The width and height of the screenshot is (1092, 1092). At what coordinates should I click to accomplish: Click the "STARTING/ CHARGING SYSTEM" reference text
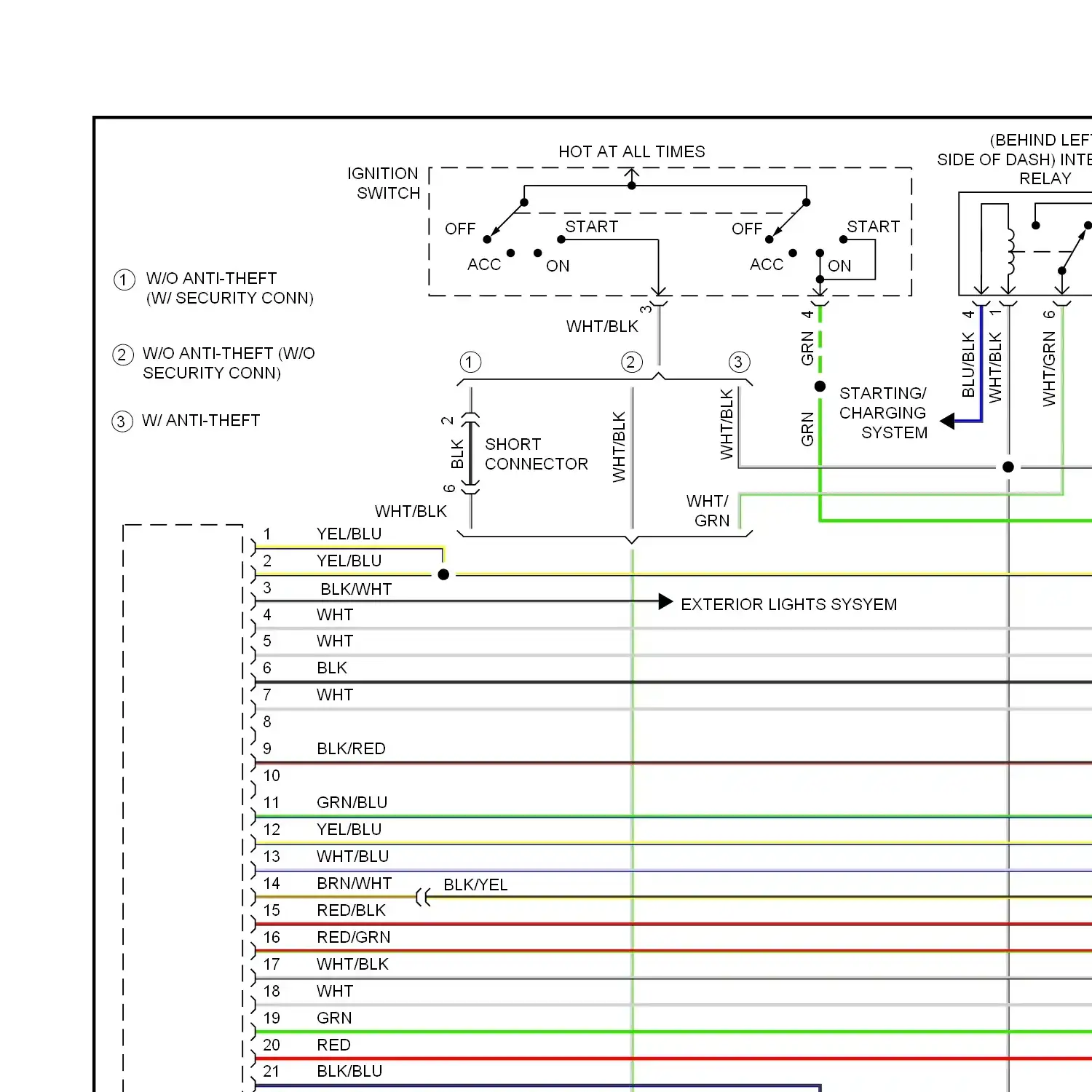point(883,413)
